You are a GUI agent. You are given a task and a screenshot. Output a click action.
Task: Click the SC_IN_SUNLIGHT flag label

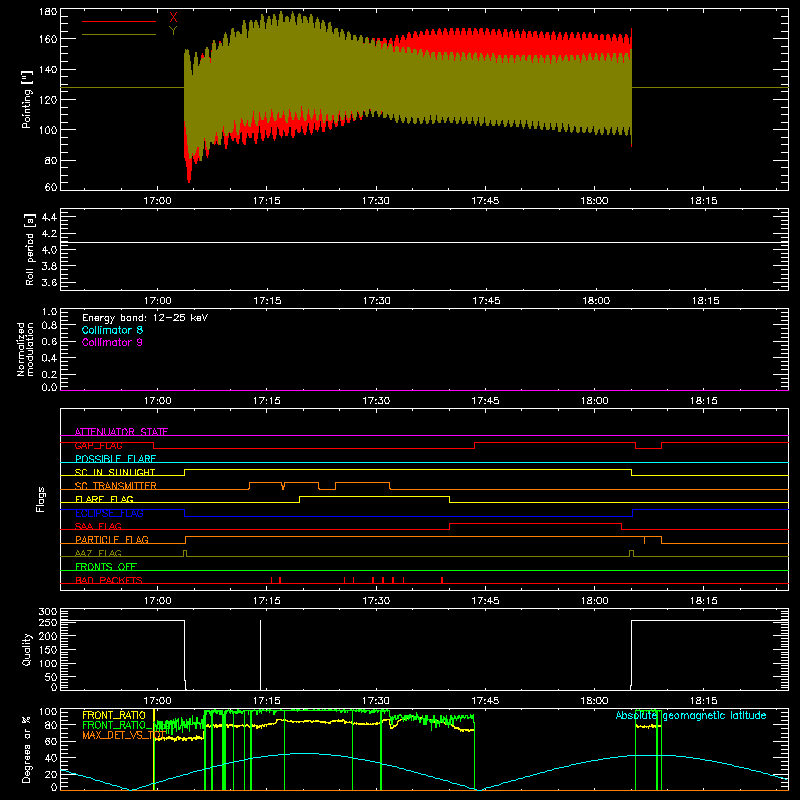pyautogui.click(x=115, y=472)
